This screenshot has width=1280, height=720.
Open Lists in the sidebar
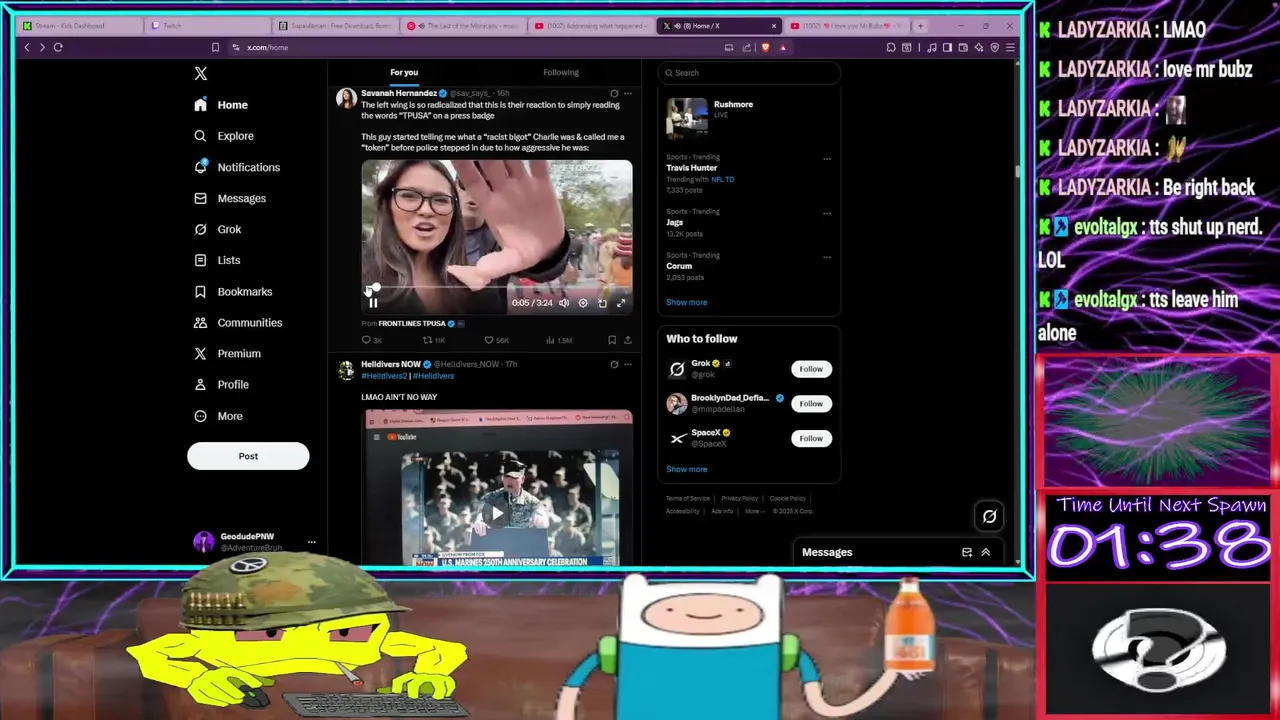(x=217, y=260)
